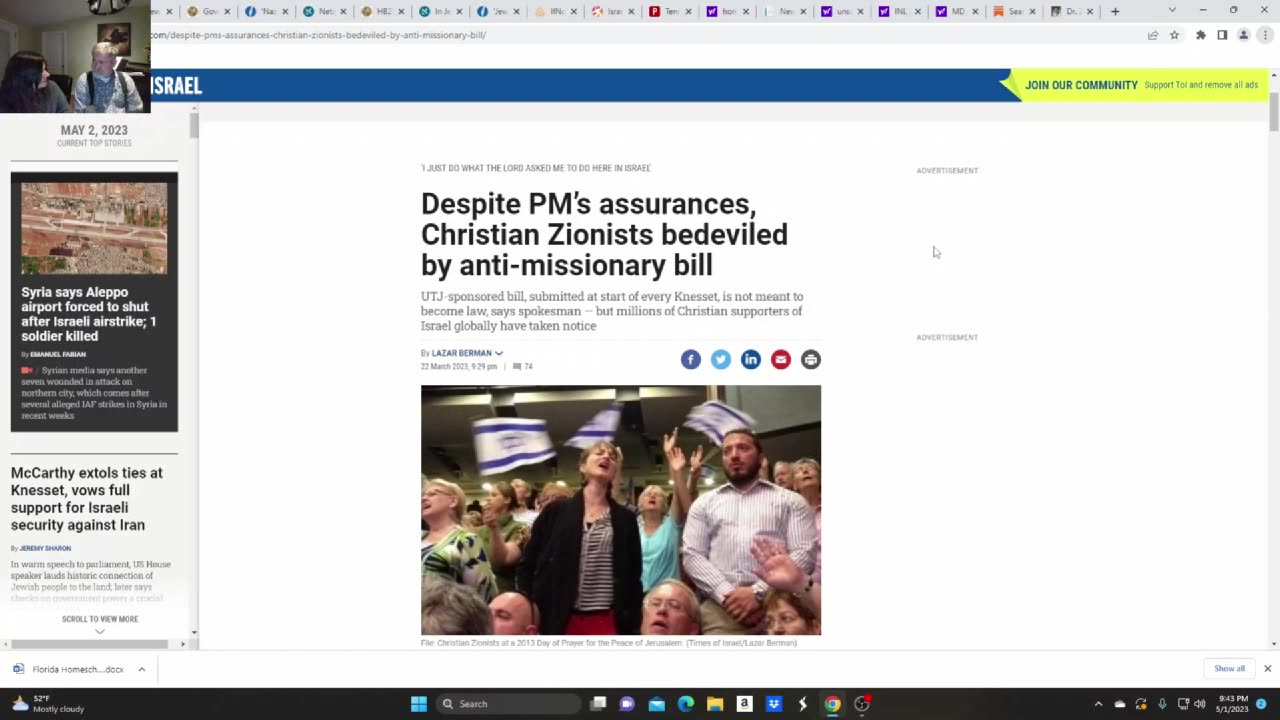Open the Chrome three-dot menu

tap(1263, 35)
